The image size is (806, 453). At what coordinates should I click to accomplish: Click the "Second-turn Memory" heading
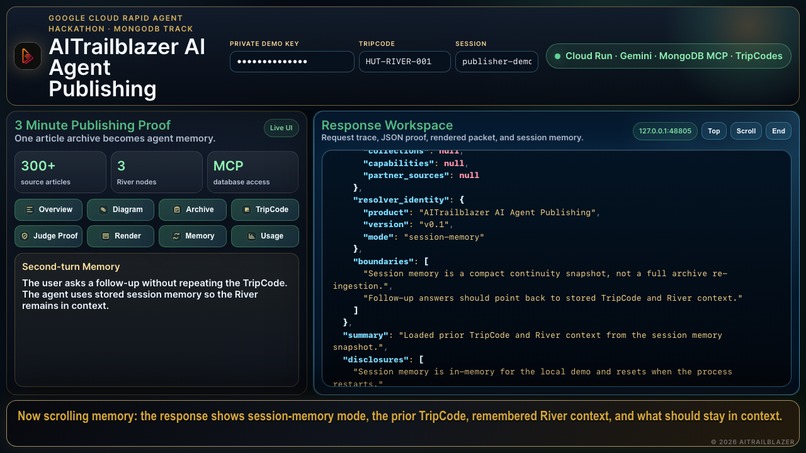pos(71,267)
